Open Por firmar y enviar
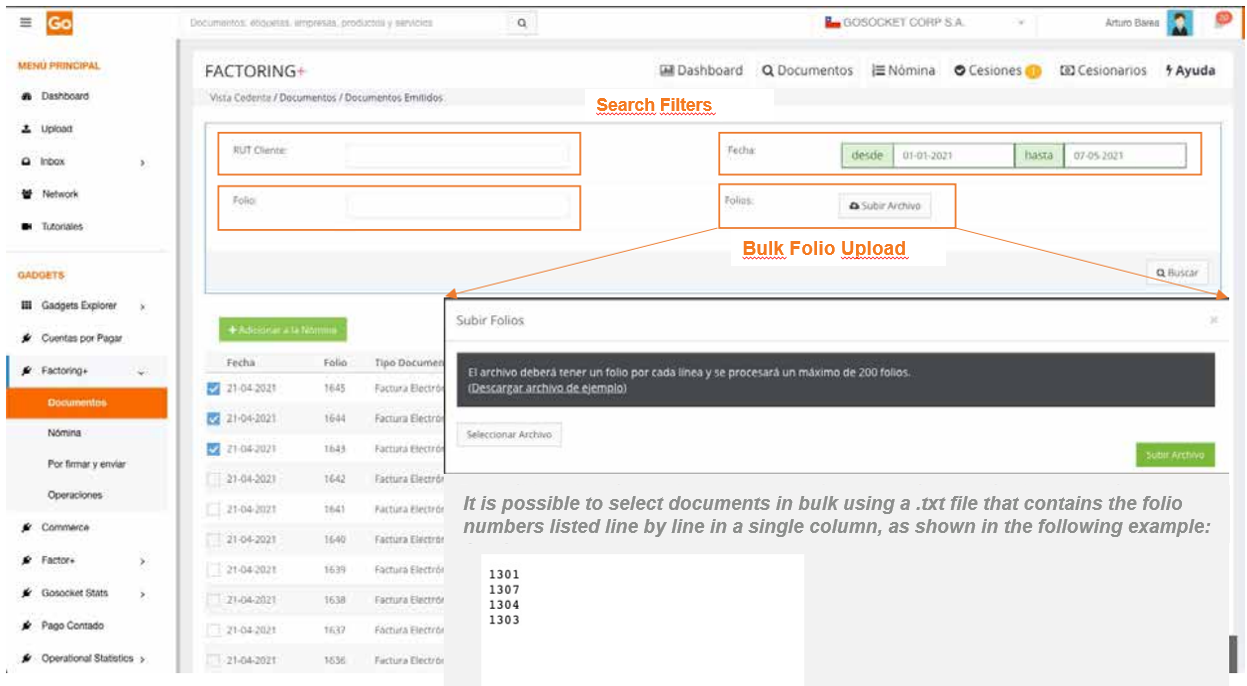 coord(87,464)
